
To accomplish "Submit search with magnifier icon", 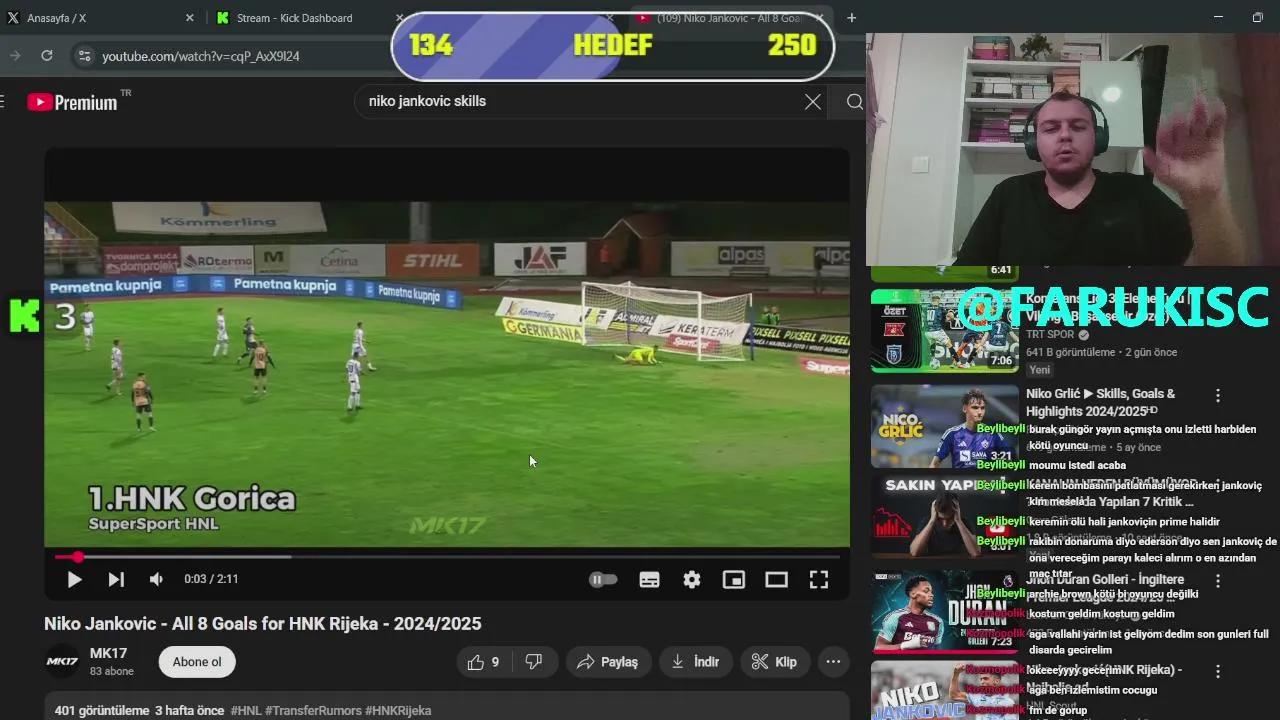I will point(855,101).
